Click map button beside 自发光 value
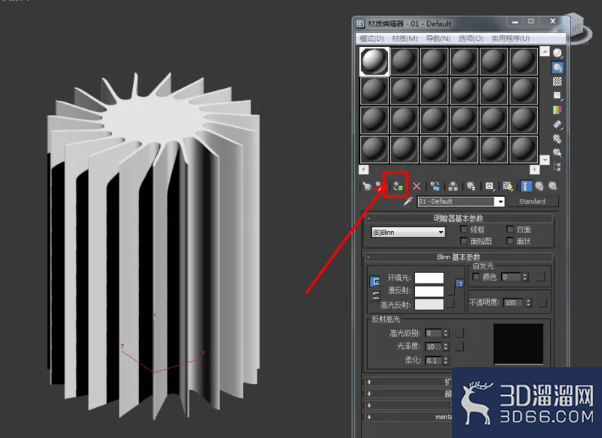 coord(541,277)
